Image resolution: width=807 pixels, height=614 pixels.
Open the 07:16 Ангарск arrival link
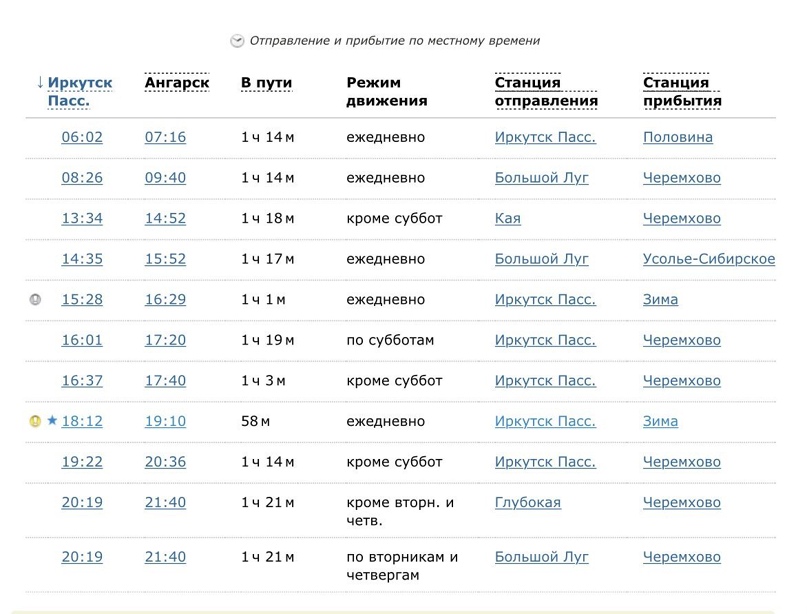165,137
